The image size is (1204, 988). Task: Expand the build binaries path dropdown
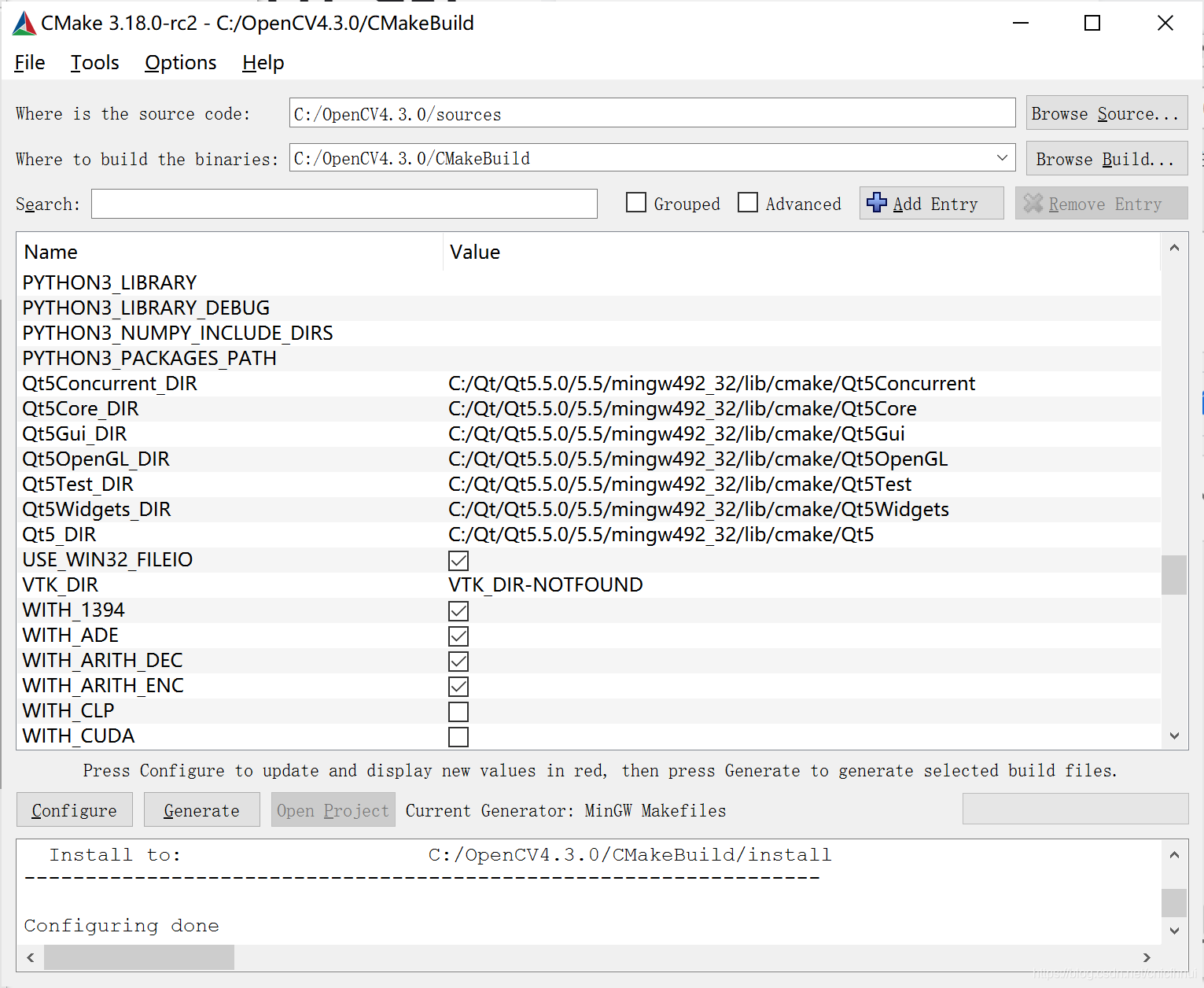(1002, 158)
